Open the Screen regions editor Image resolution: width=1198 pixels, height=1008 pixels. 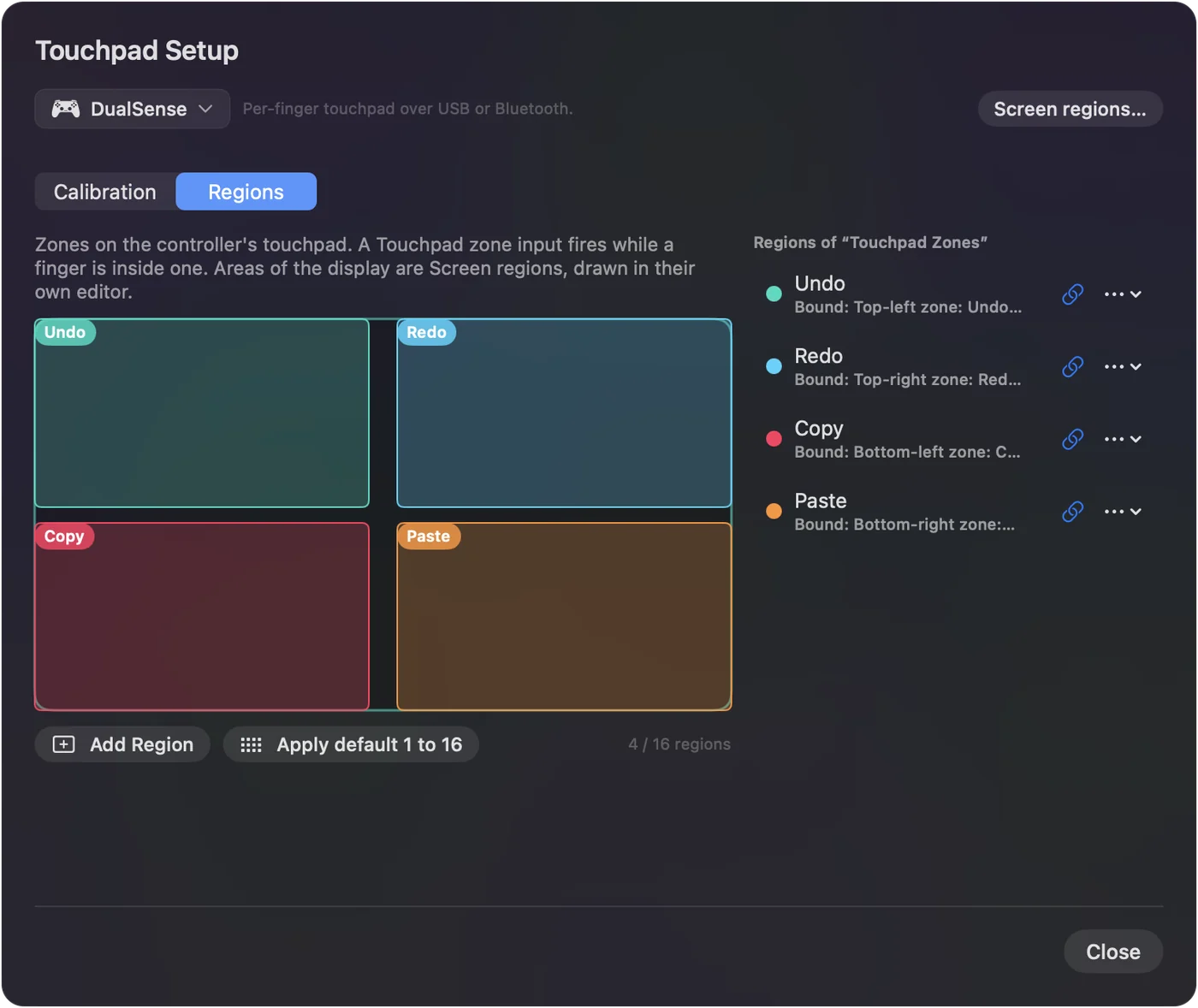pyautogui.click(x=1070, y=109)
